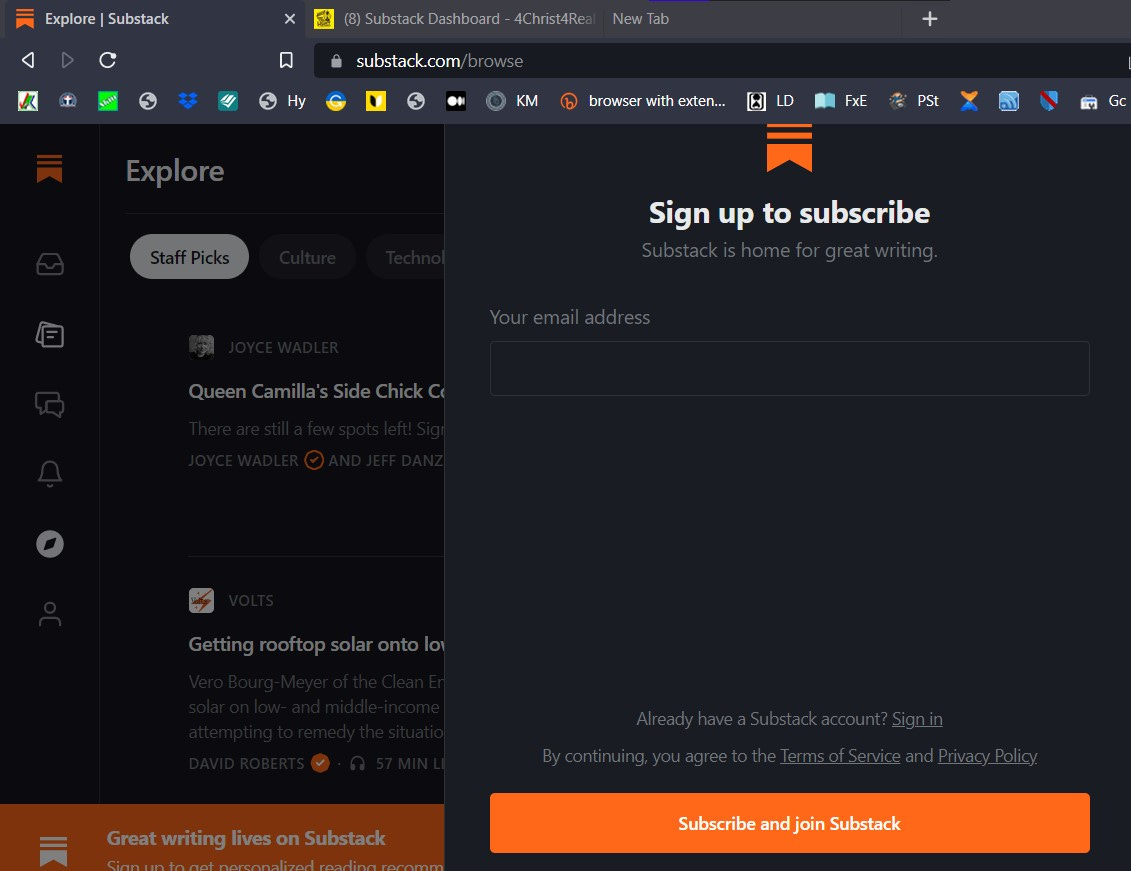Screen dimensions: 1131x871
Task: Open the LD bookmark
Action: 770,101
